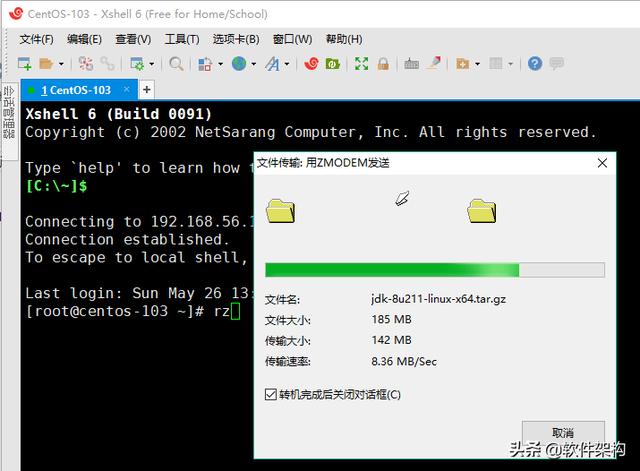This screenshot has width=640, height=471.
Task: Add a new tab with the plus button
Action: click(x=147, y=89)
